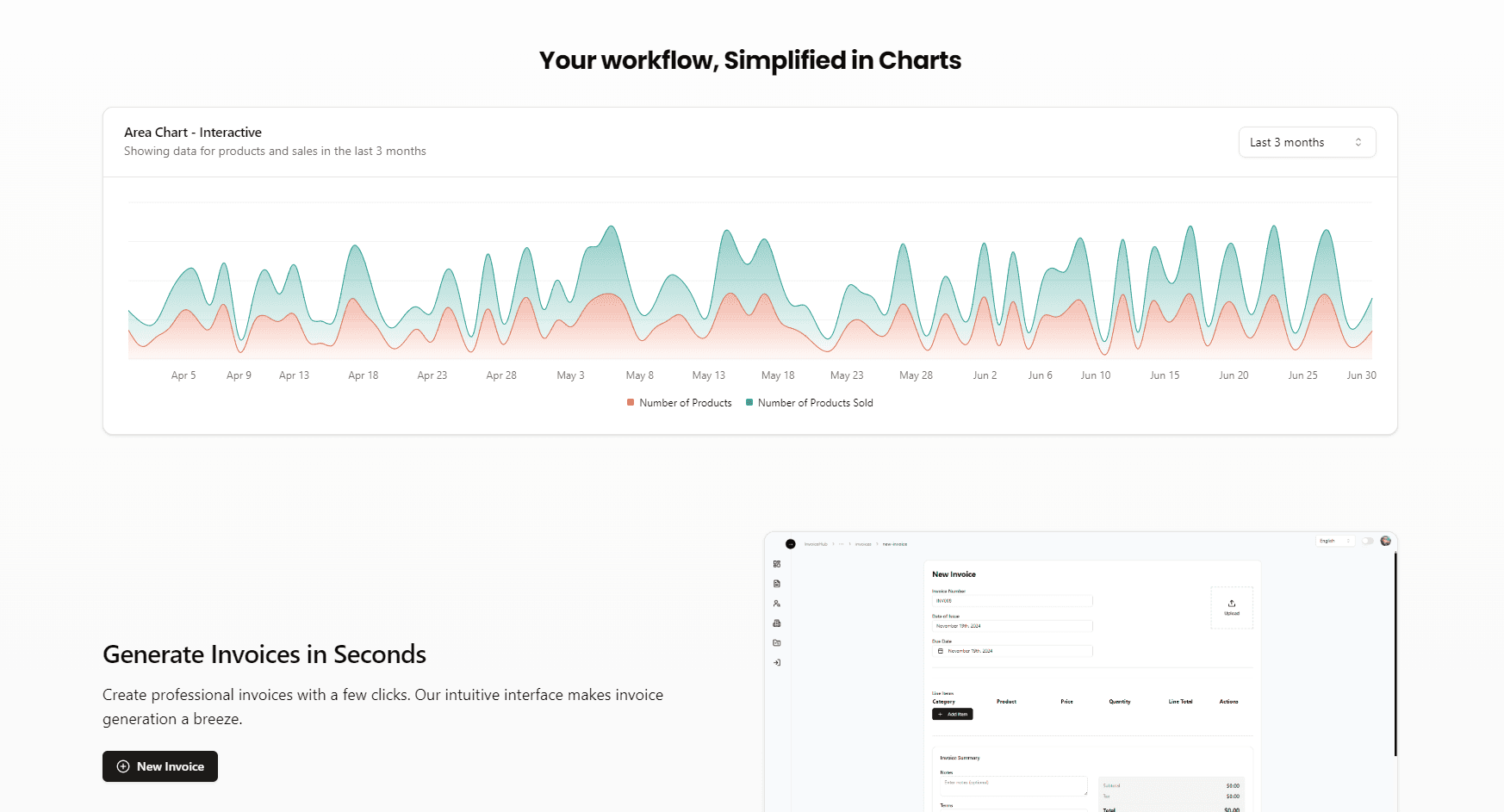Click the 'Apr 13' axis label
The image size is (1504, 812).
coord(294,375)
